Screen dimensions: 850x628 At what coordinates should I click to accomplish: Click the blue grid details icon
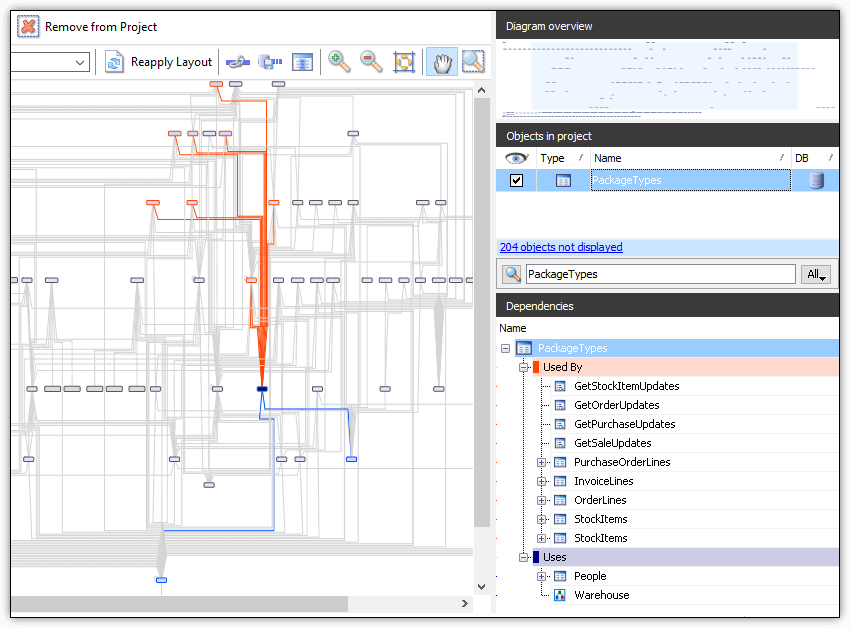[302, 61]
